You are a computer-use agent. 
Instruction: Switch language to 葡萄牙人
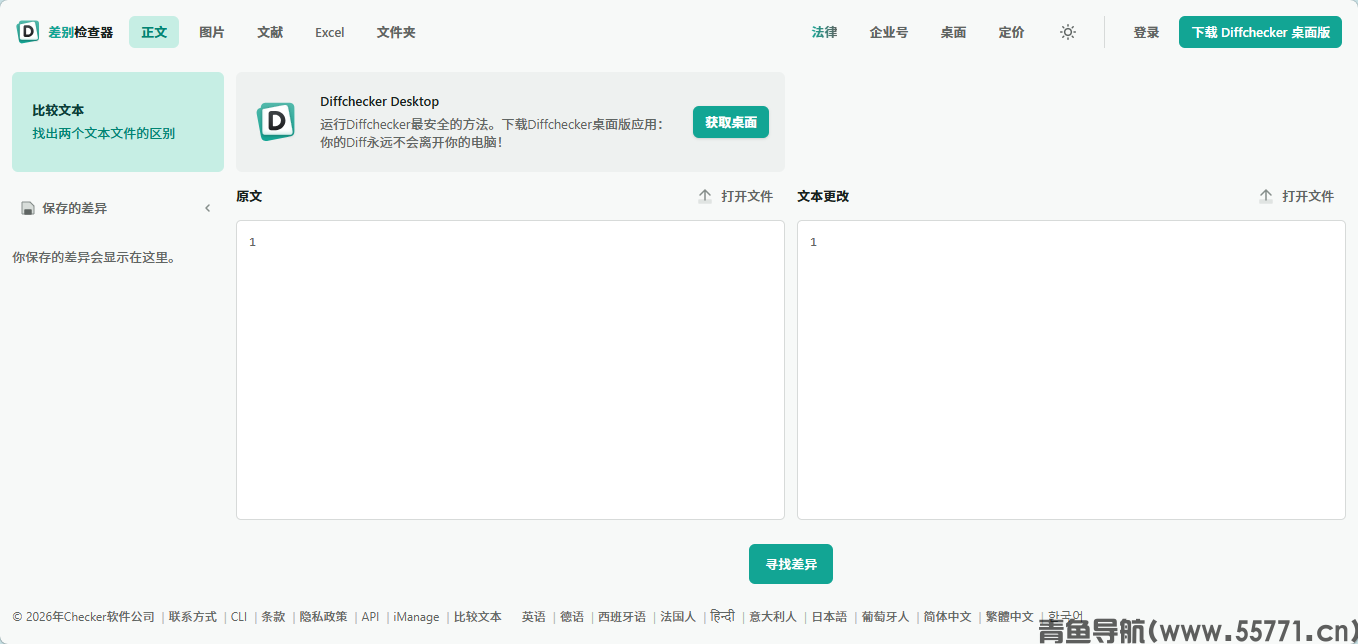point(886,617)
